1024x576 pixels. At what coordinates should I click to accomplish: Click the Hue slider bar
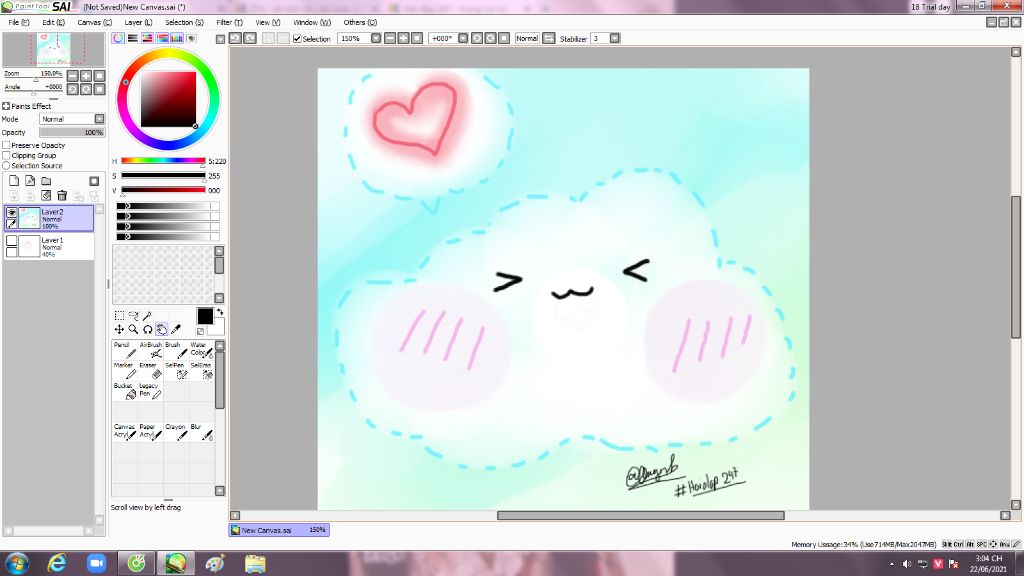click(163, 161)
